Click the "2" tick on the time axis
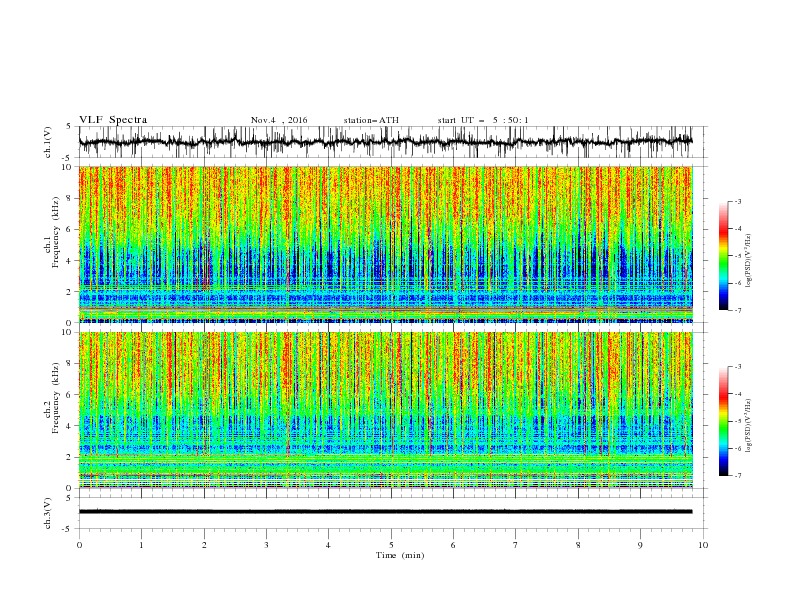Screen dimensions: 792x612 pos(204,545)
